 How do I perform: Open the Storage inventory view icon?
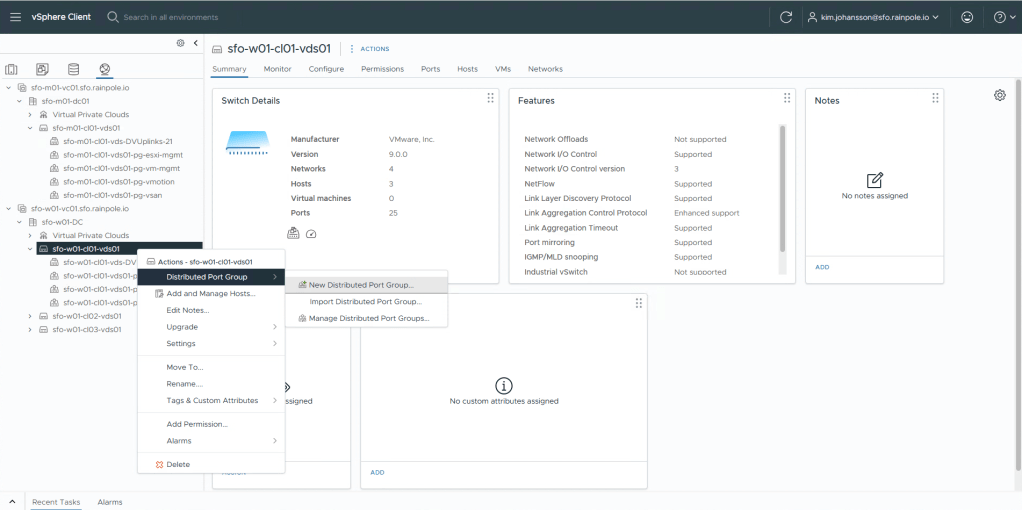[x=73, y=69]
